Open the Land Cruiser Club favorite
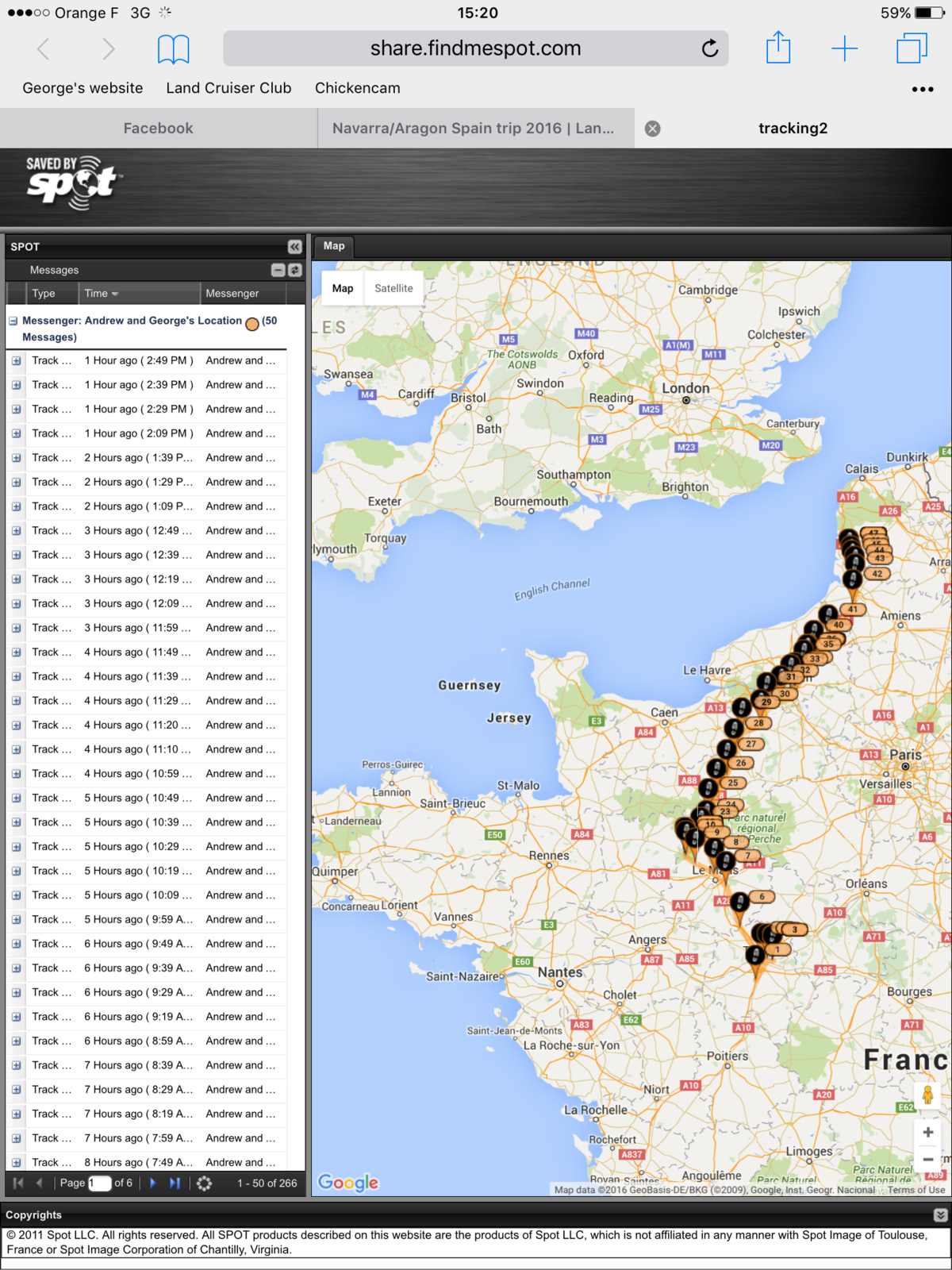Viewport: 952px width, 1270px height. pyautogui.click(x=228, y=88)
